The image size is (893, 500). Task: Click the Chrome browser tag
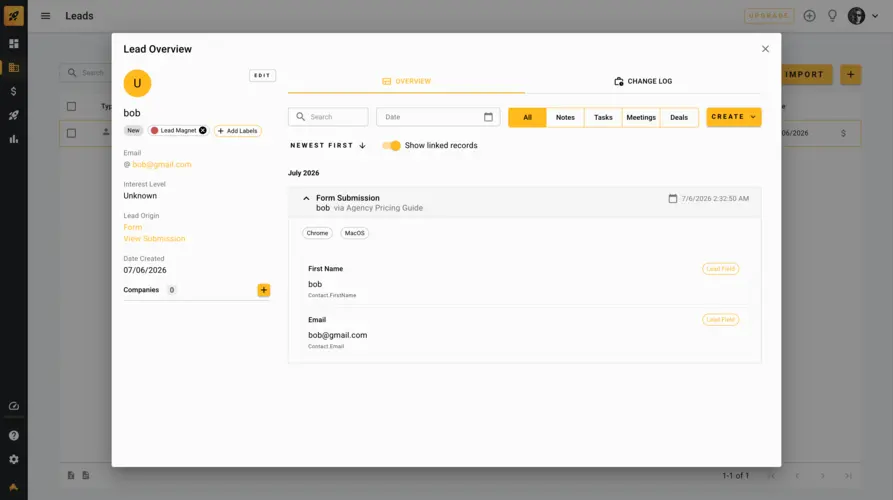(x=317, y=233)
